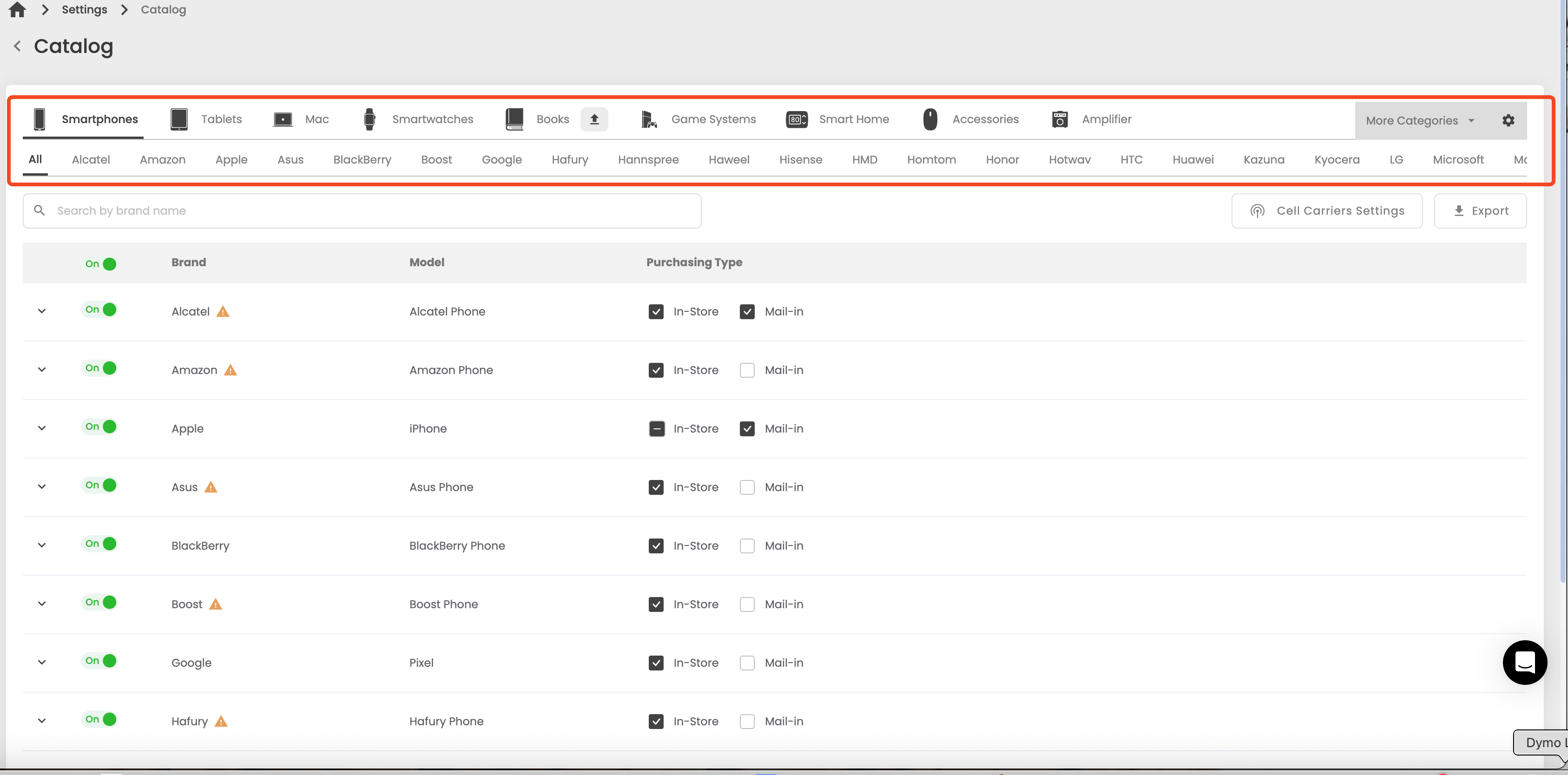Expand the Asus row
This screenshot has width=1568, height=775.
click(41, 486)
